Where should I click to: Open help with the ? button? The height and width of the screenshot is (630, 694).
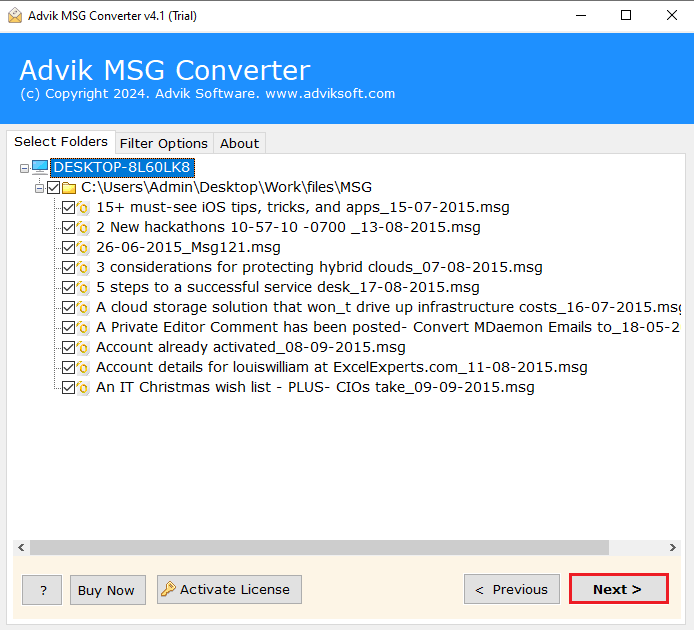[x=42, y=590]
